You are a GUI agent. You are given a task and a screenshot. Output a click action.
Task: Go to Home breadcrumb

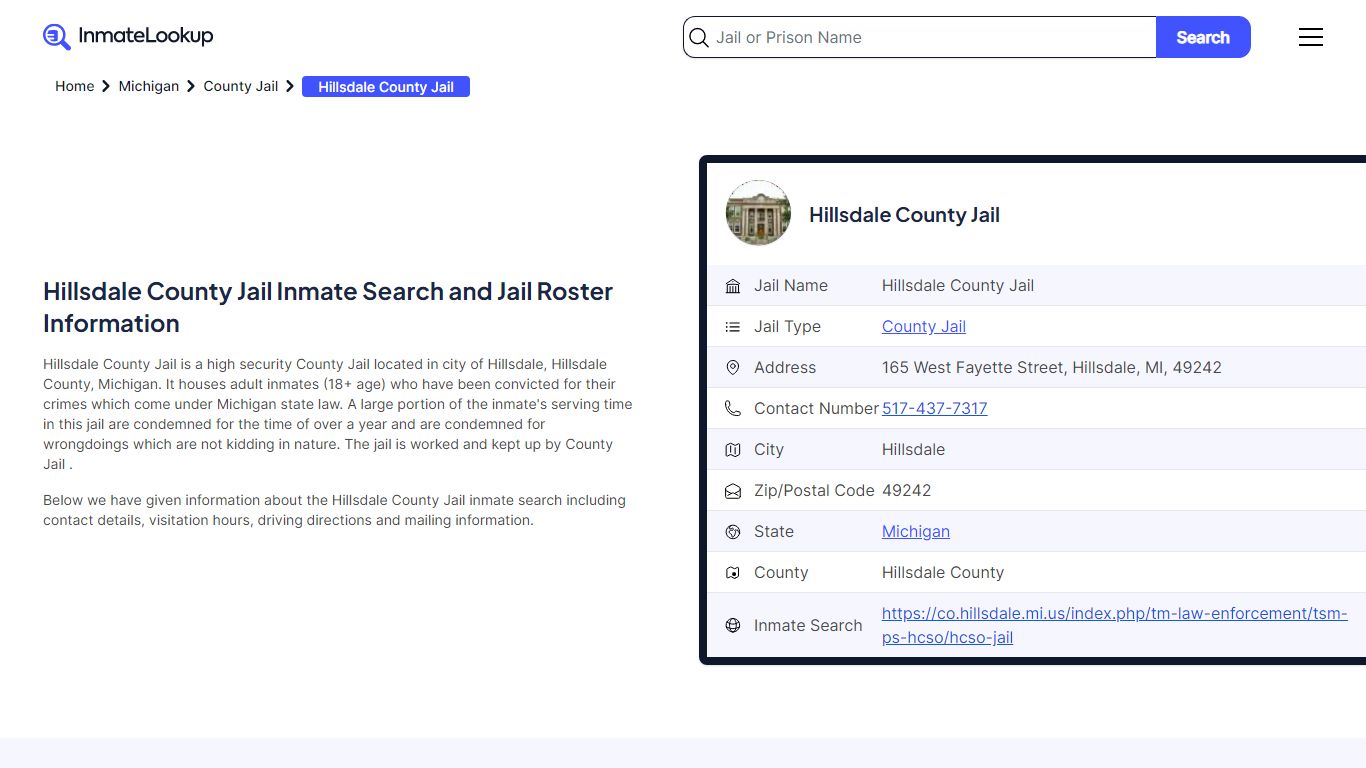click(75, 86)
